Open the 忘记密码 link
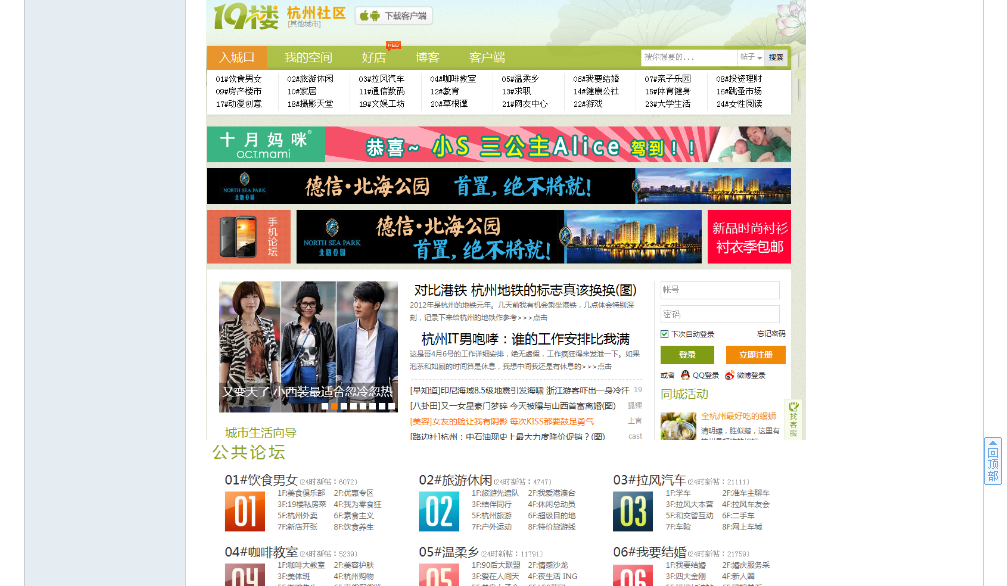Screen dimensions: 1007x586 point(771,333)
